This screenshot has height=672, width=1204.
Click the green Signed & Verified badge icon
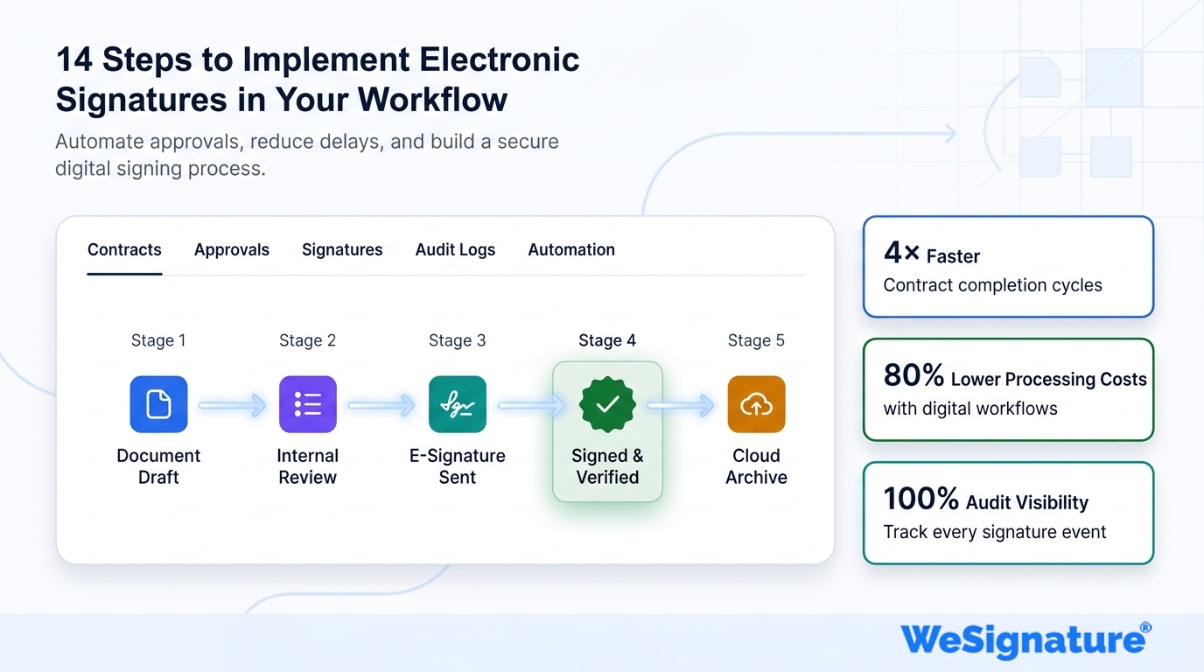point(607,404)
